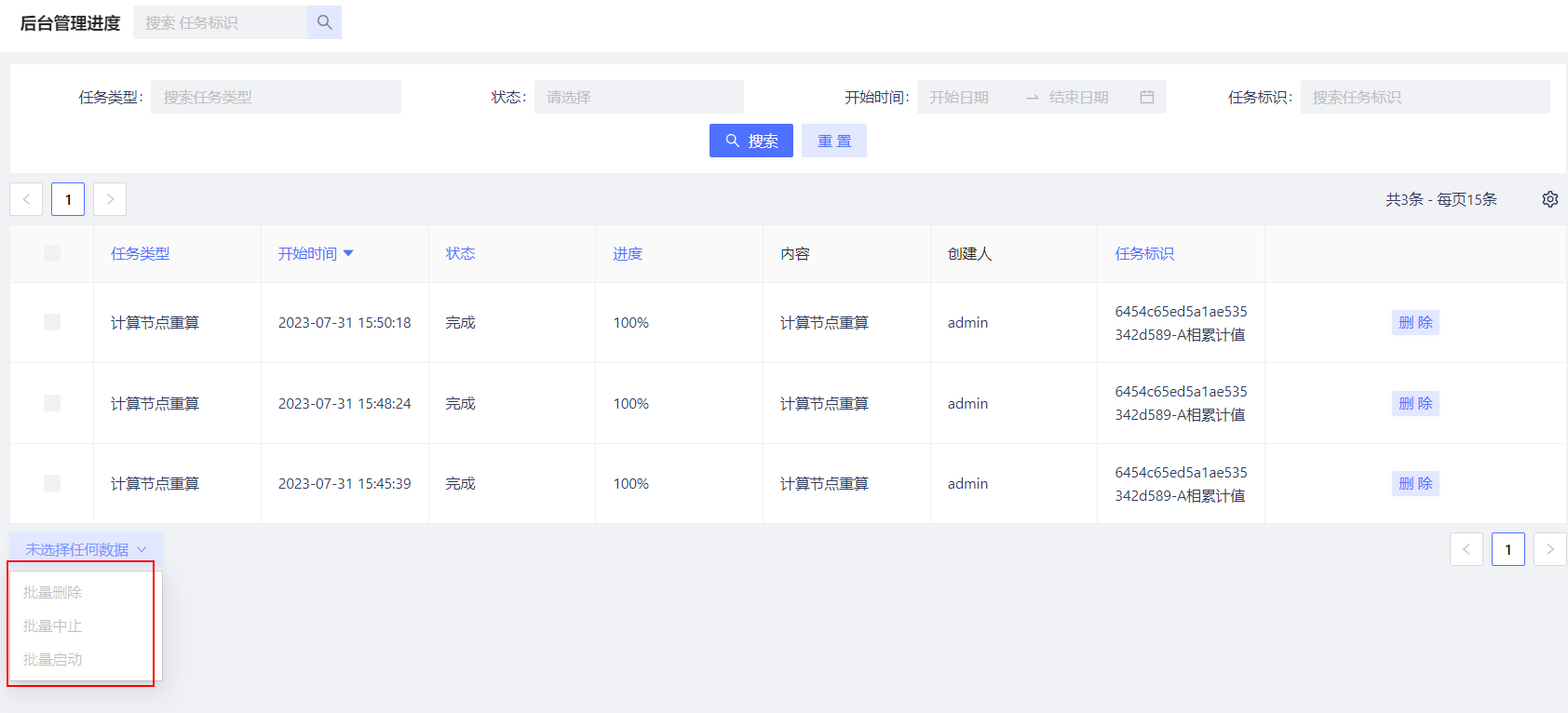This screenshot has width=1568, height=713.
Task: Select page 1 in top pagination
Action: [x=68, y=199]
